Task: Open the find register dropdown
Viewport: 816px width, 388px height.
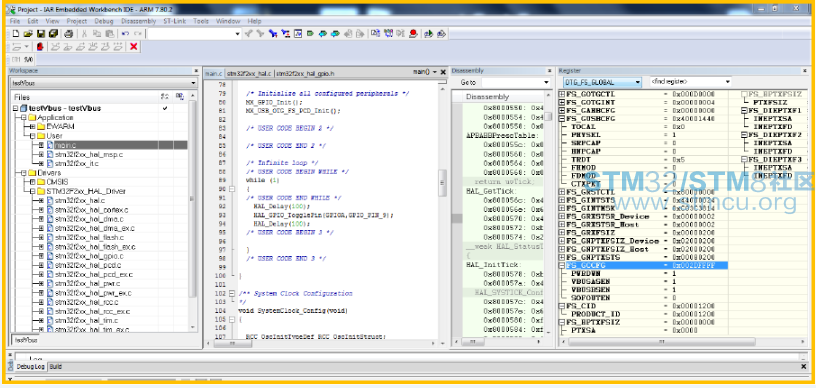Action: pos(727,82)
